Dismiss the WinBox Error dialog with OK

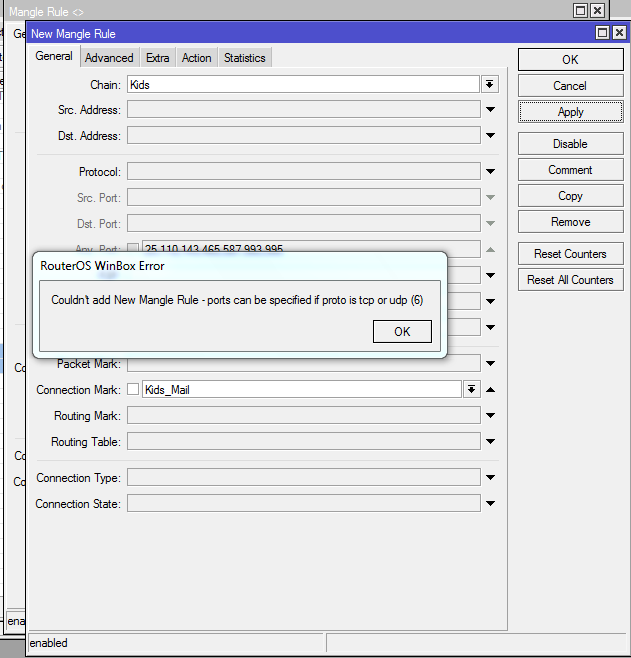coord(402,332)
